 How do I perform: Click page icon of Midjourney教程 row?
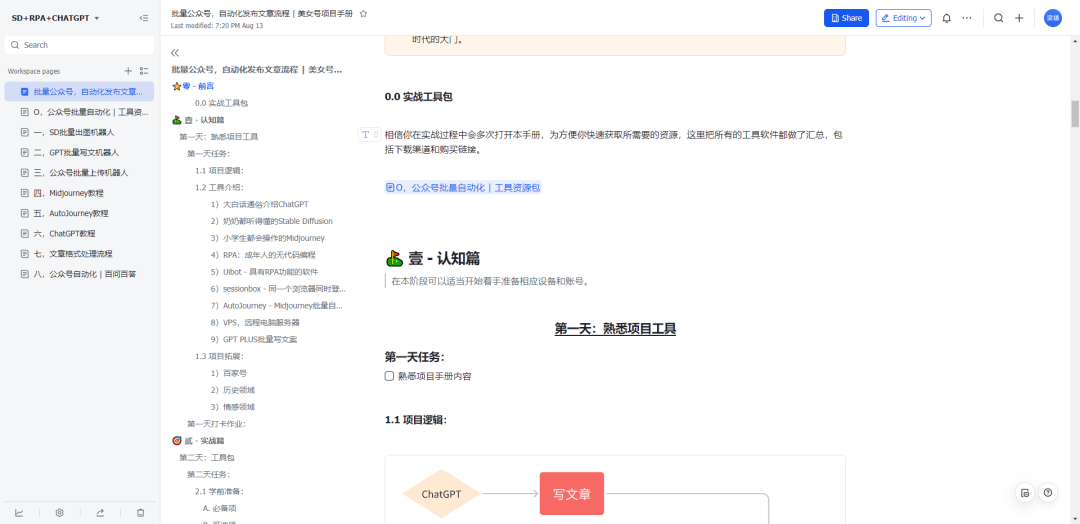tap(25, 193)
